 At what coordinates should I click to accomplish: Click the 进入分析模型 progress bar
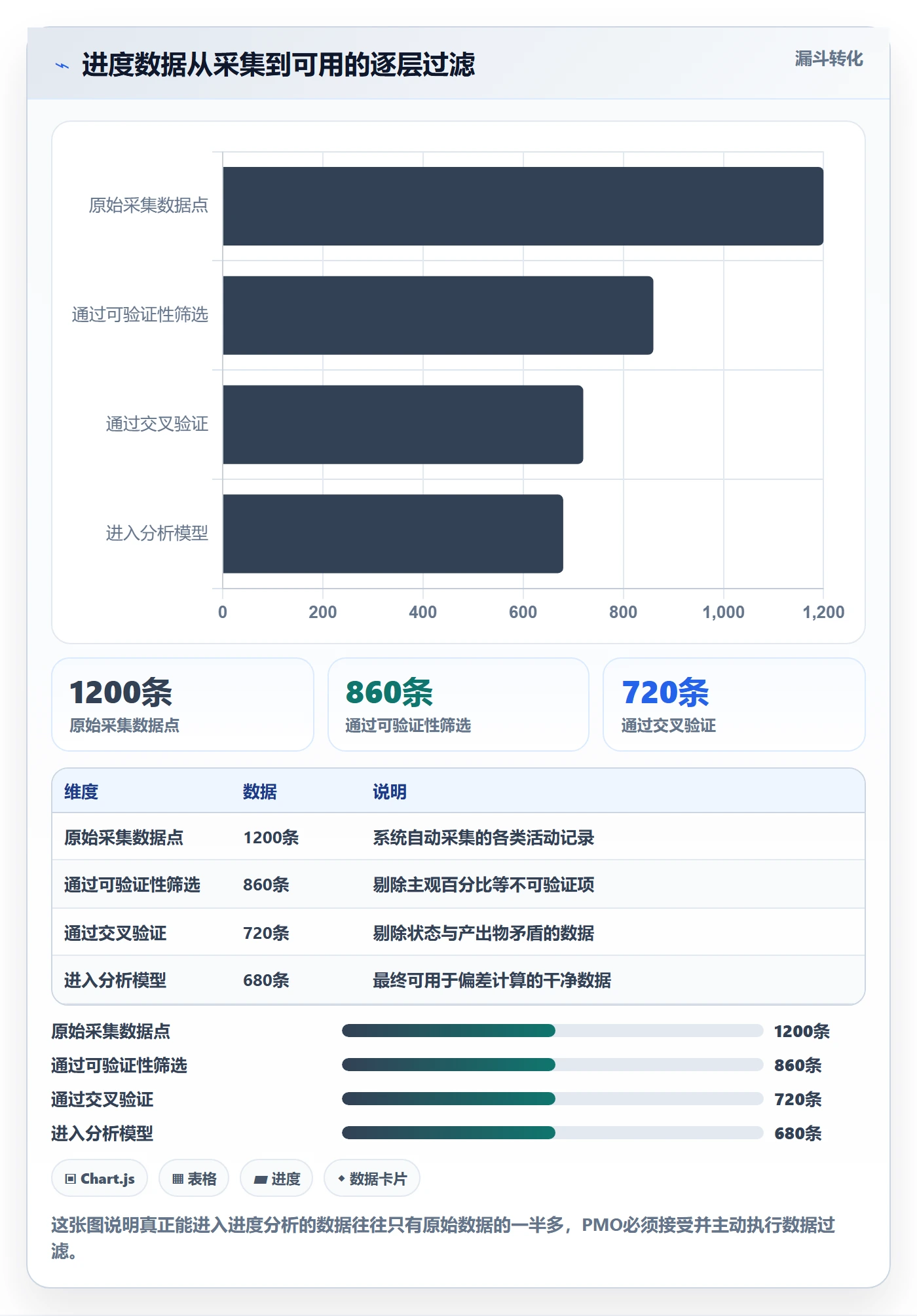tap(552, 1133)
